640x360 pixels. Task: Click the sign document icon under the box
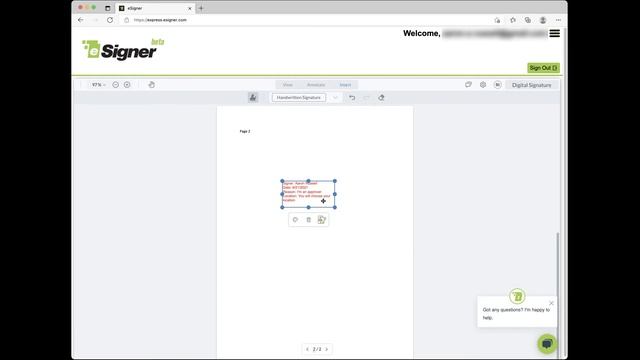[322, 220]
